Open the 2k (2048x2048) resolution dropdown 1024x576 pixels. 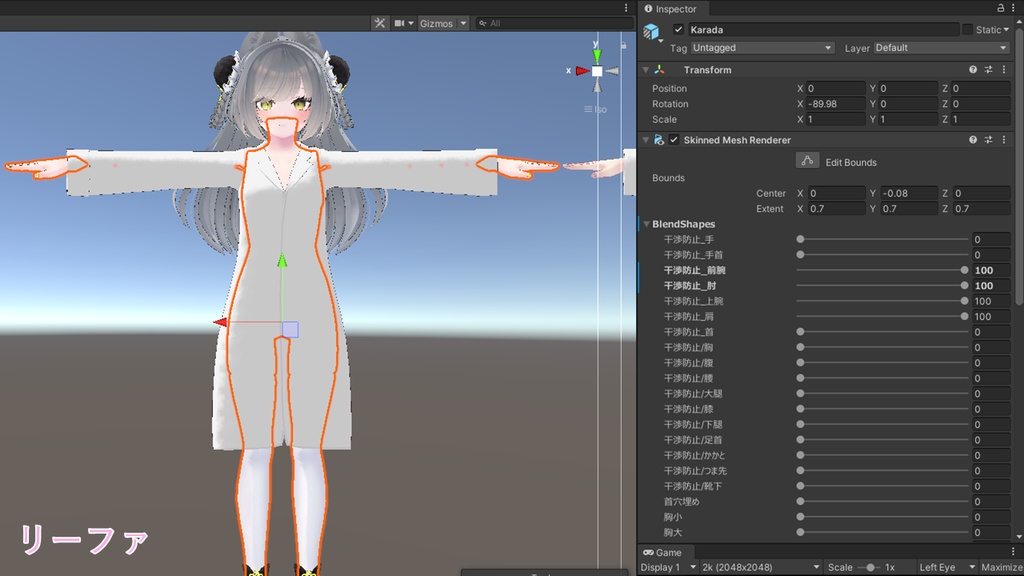click(x=761, y=568)
